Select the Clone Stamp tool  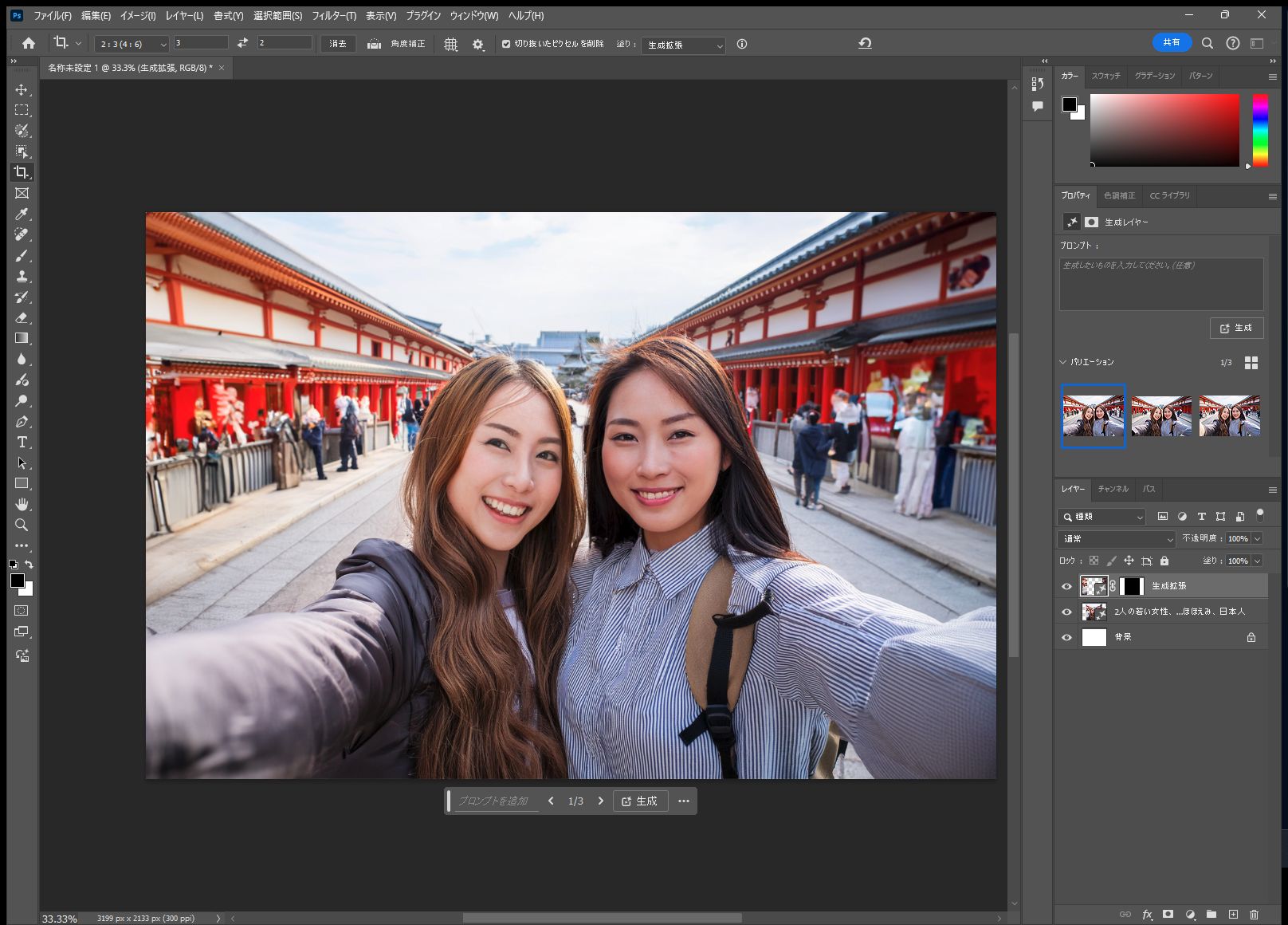22,276
